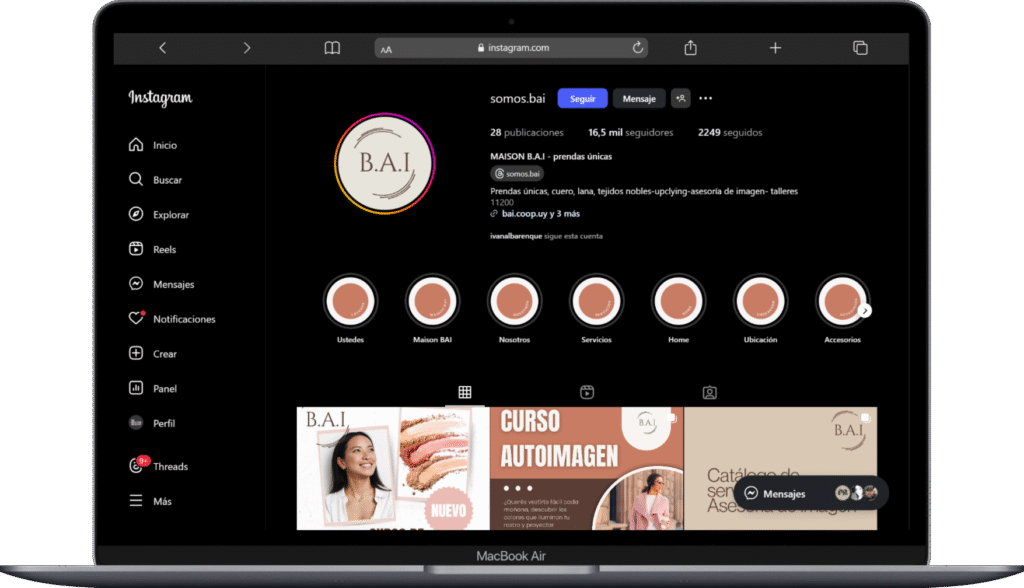The image size is (1024, 588).
Task: Show next story highlights with arrow
Action: click(x=865, y=310)
